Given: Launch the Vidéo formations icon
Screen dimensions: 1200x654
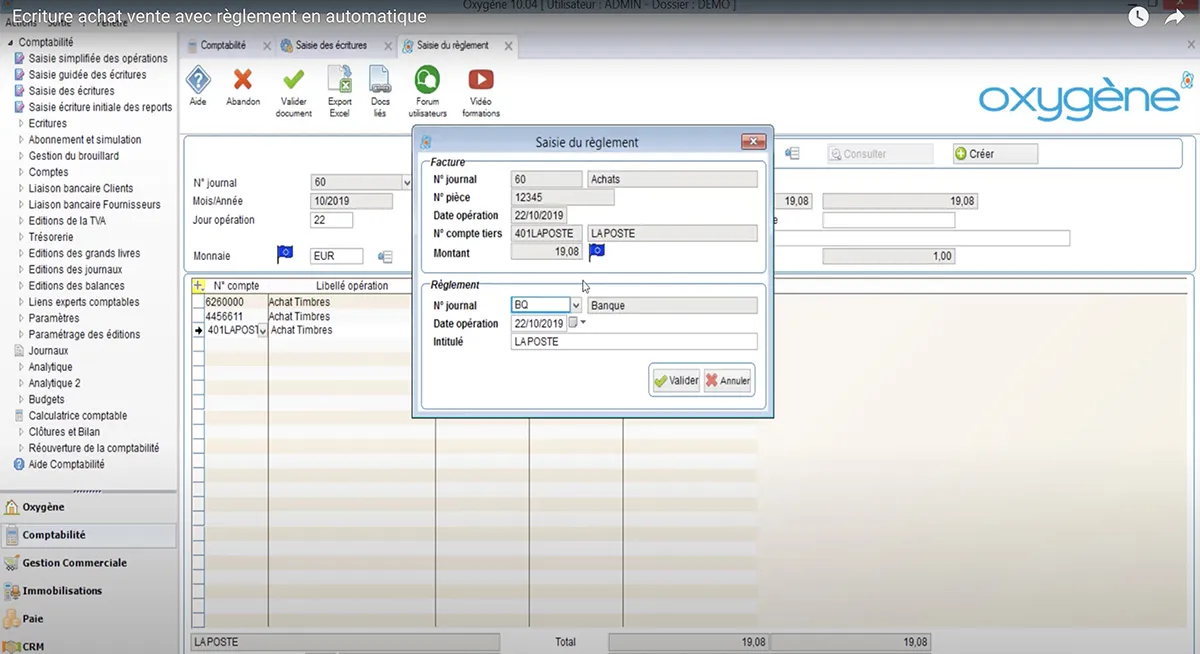Looking at the screenshot, I should [x=481, y=80].
